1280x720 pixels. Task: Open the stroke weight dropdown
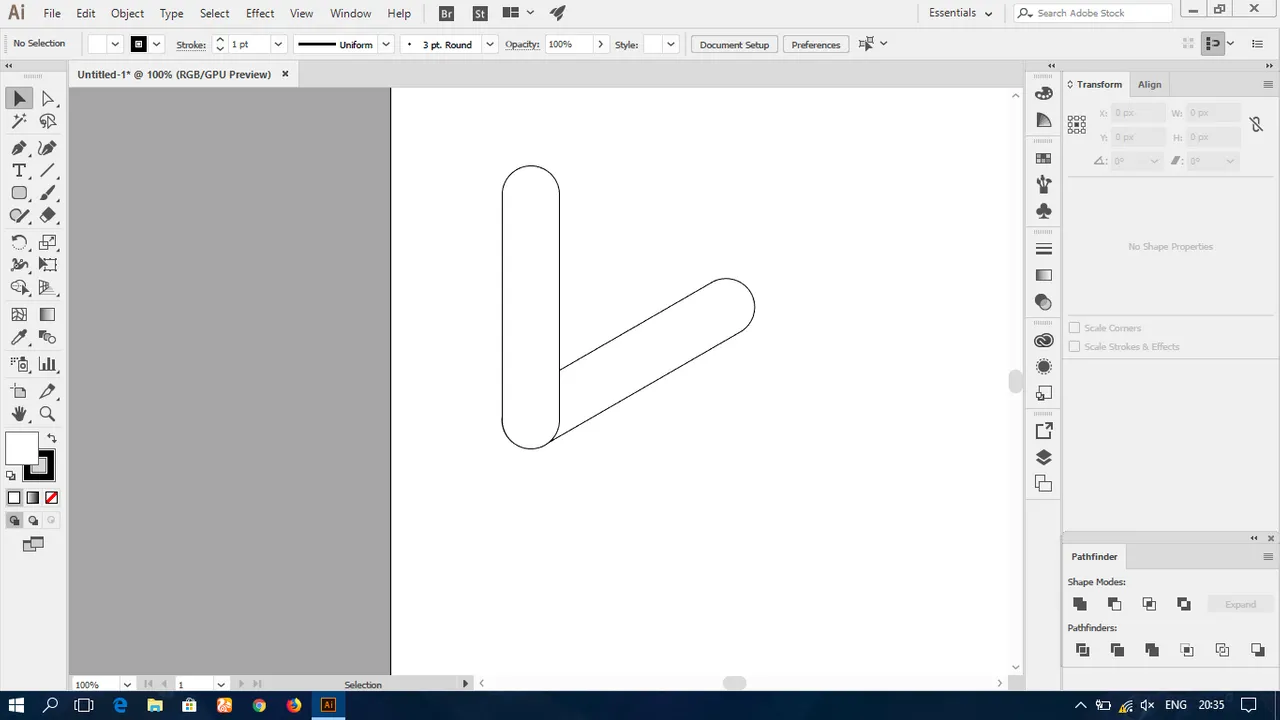pyautogui.click(x=278, y=44)
